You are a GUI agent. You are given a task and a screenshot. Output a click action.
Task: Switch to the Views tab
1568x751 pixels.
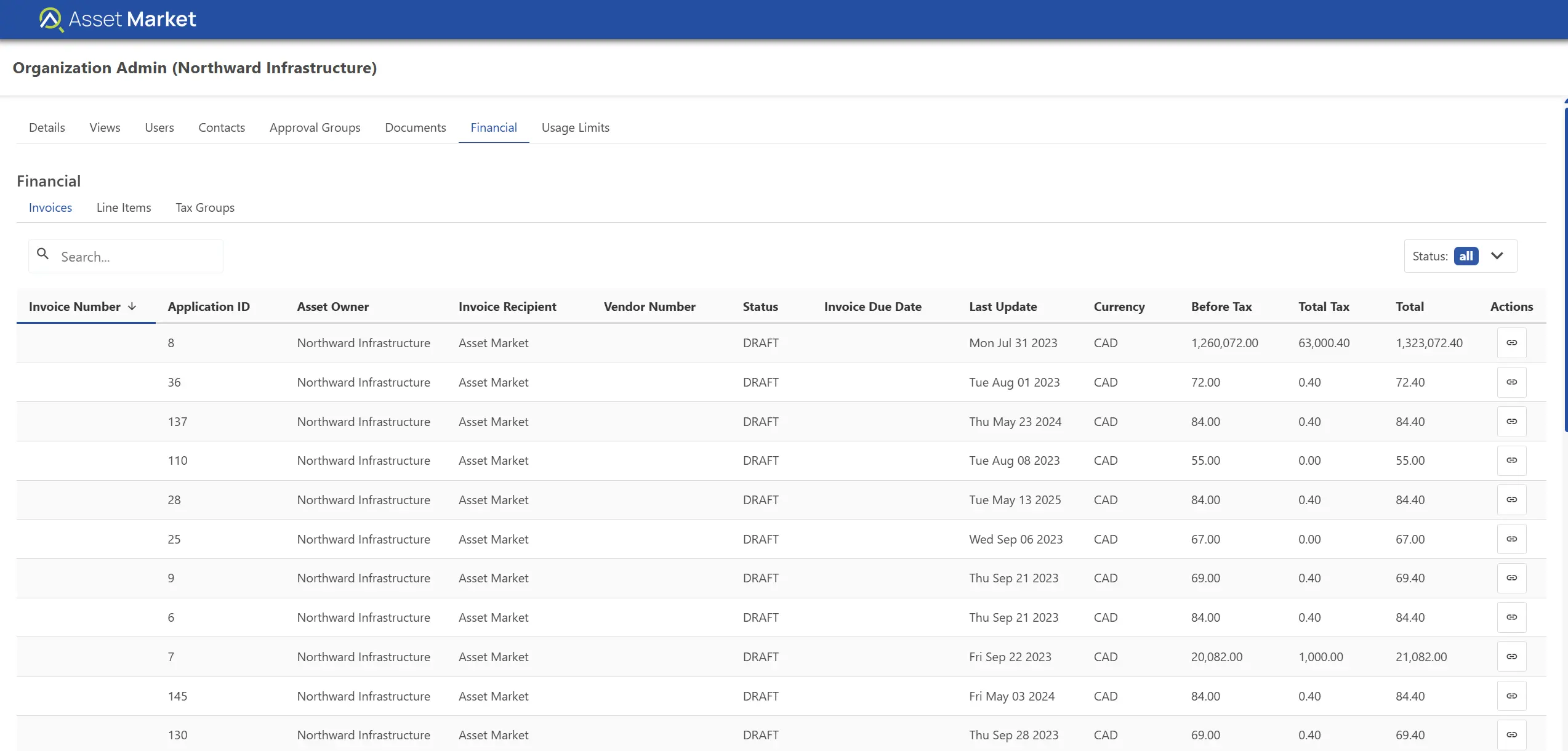[105, 127]
